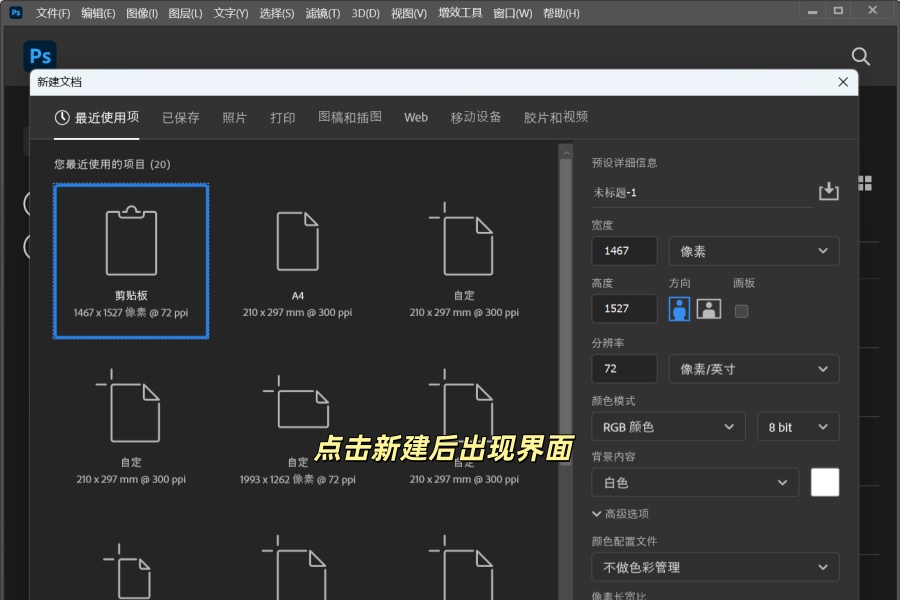Open the 视图(V) menu
Image resolution: width=900 pixels, height=600 pixels.
[x=409, y=13]
